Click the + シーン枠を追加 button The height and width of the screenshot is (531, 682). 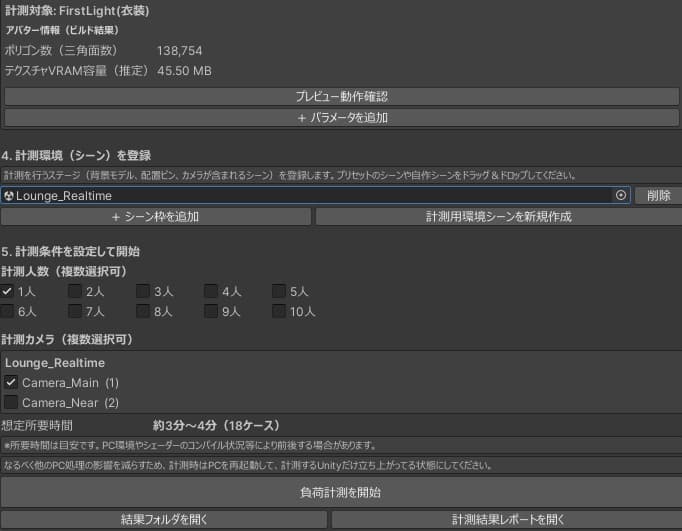pos(156,217)
